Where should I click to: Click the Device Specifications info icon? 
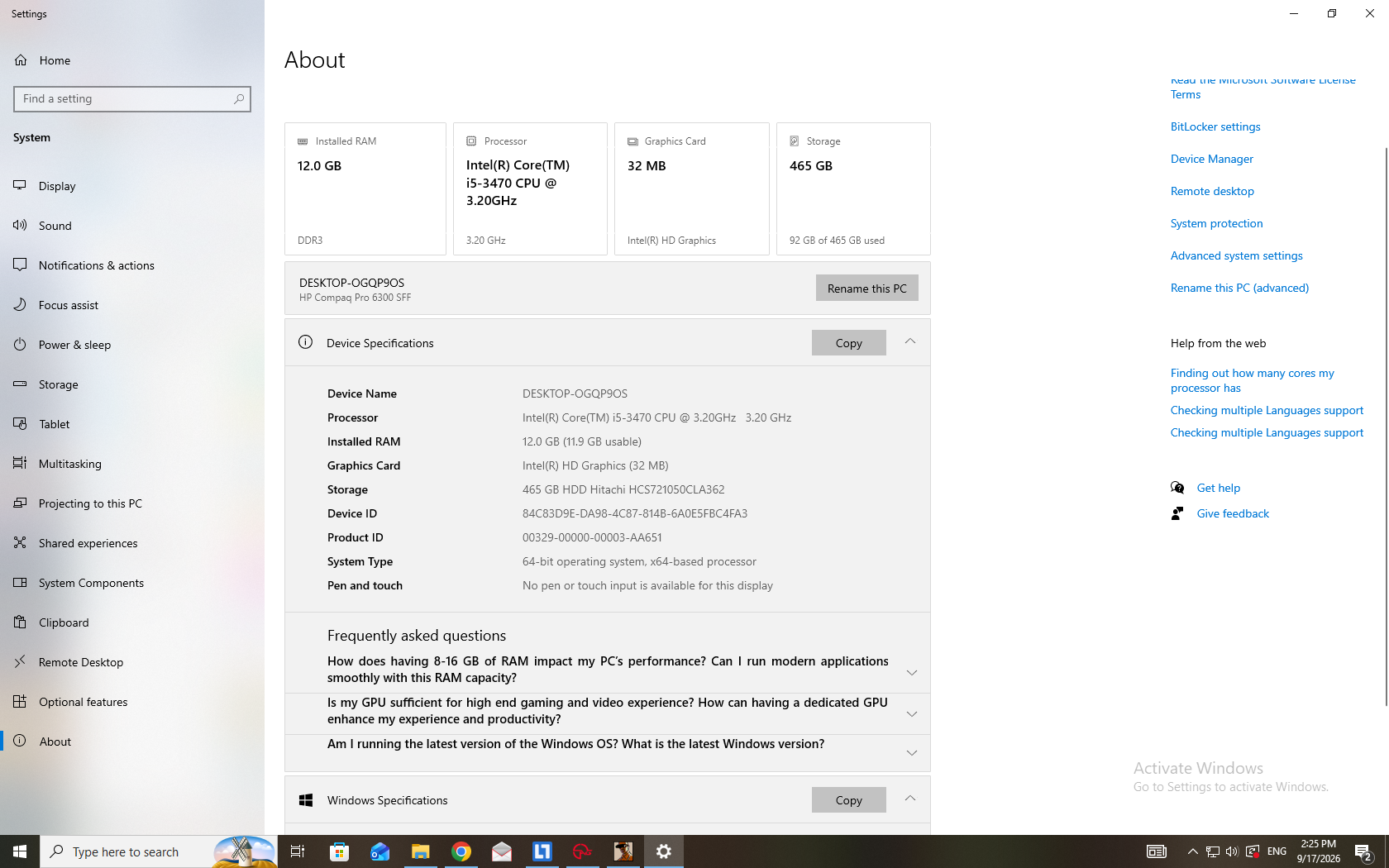305,342
